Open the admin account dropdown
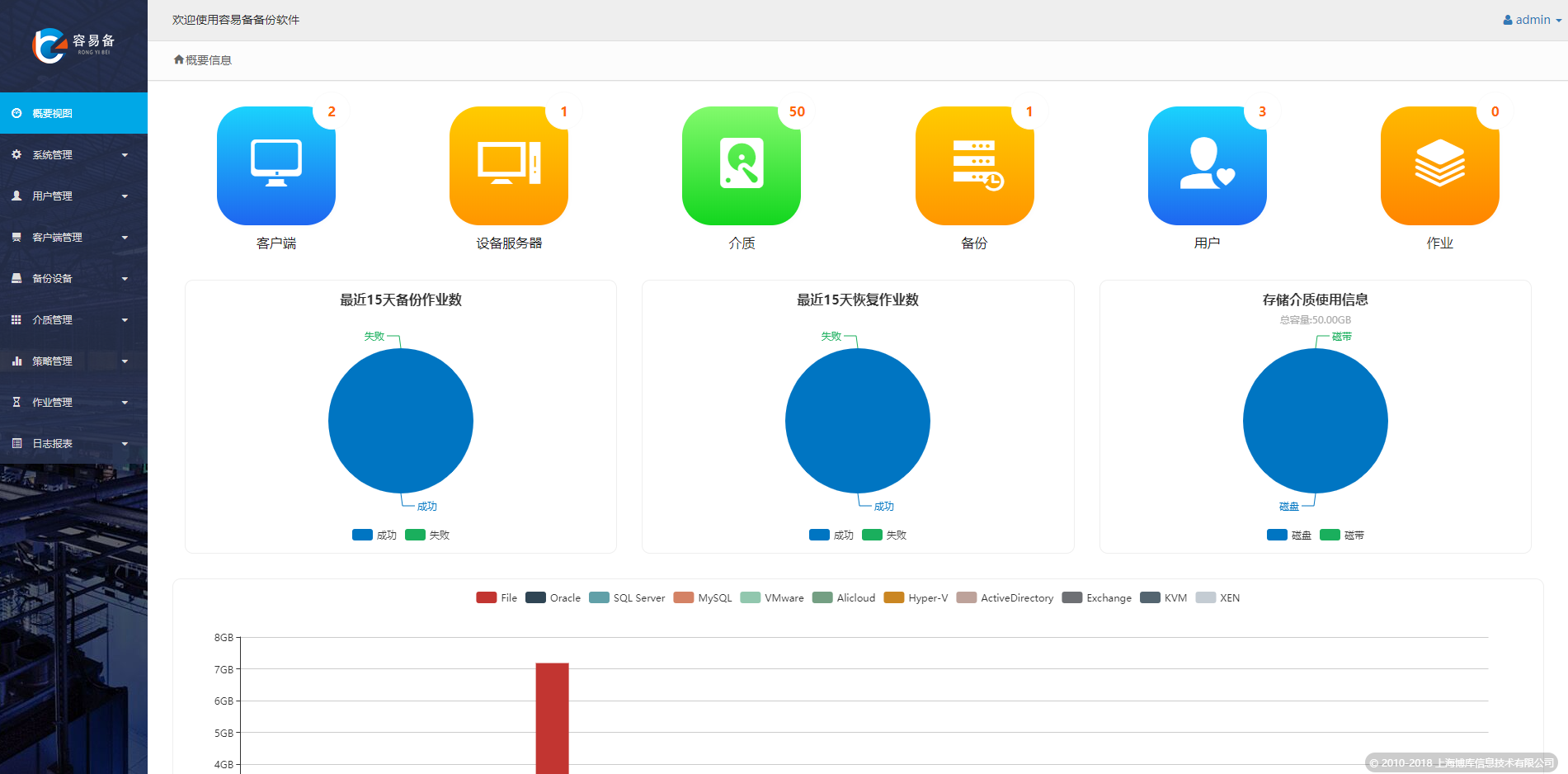This screenshot has width=1568, height=774. tap(1533, 20)
